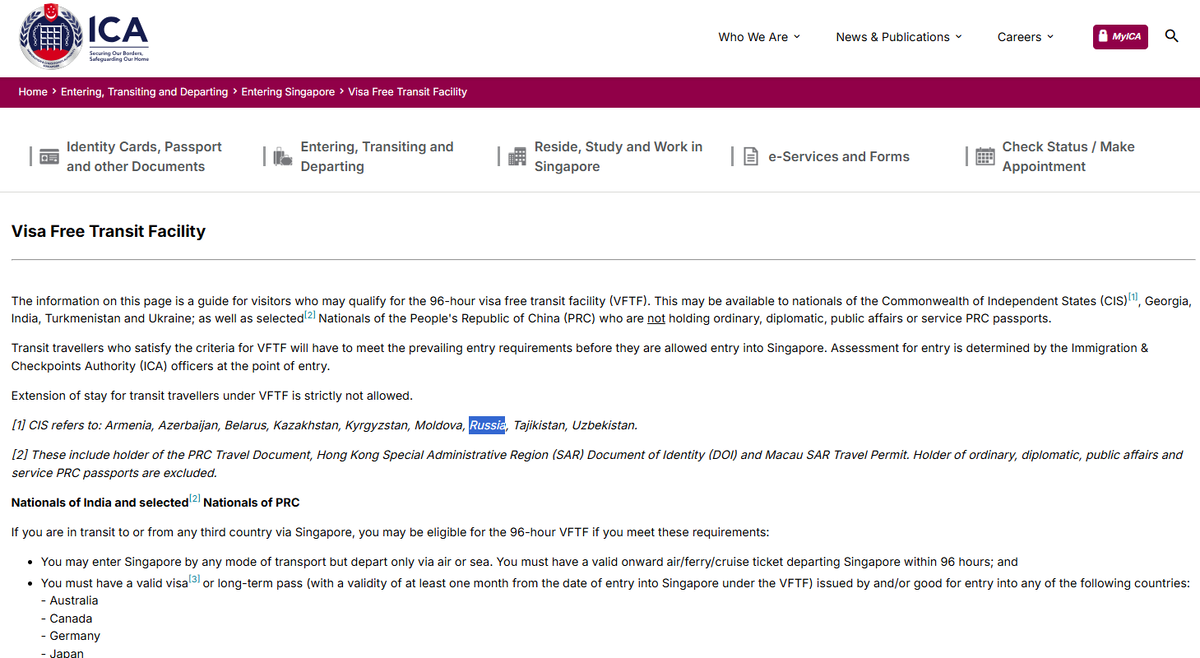
Task: Click the calendar icon for Check Status
Action: click(985, 157)
